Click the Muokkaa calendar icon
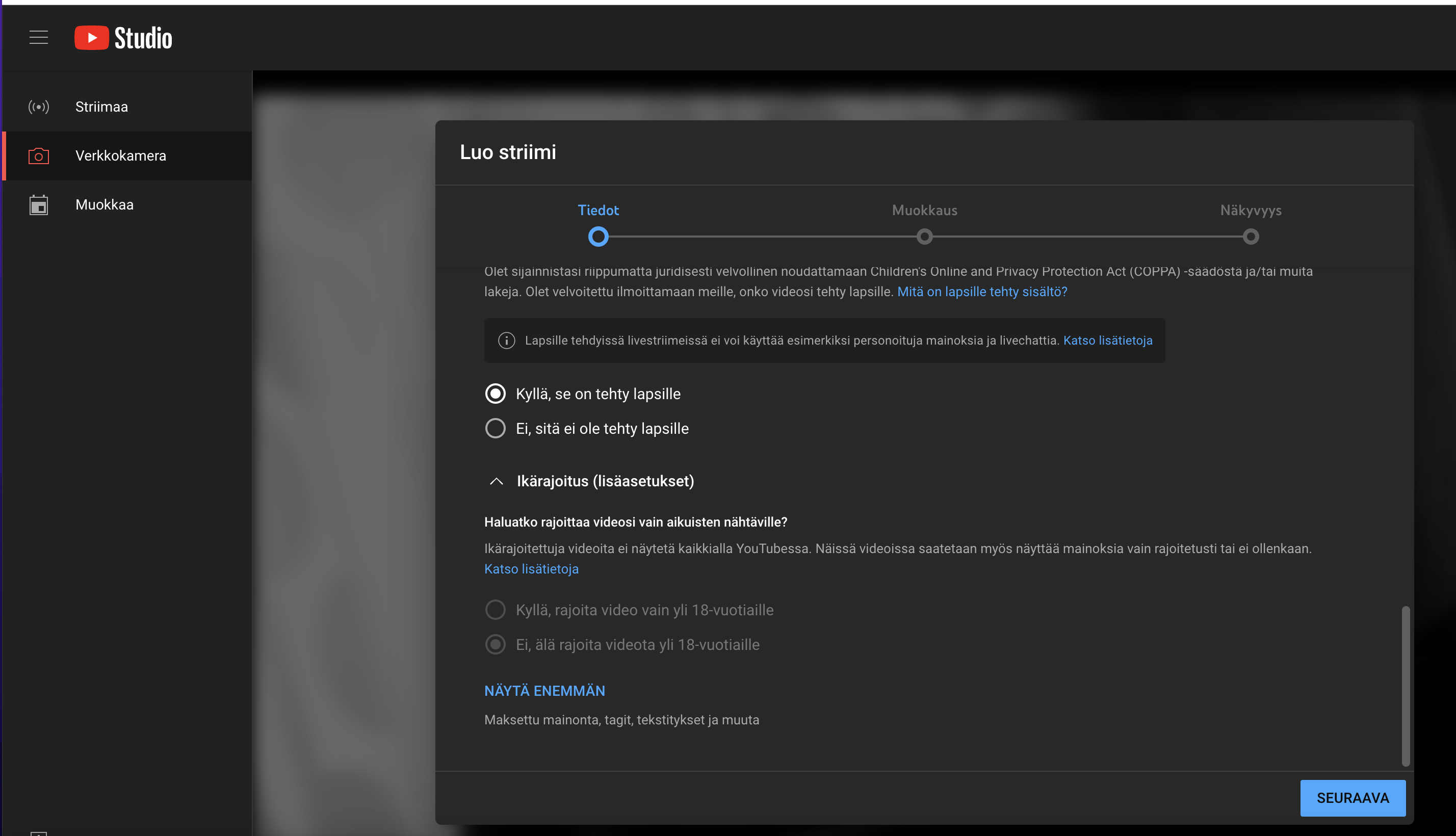This screenshot has height=836, width=1456. pyautogui.click(x=38, y=205)
